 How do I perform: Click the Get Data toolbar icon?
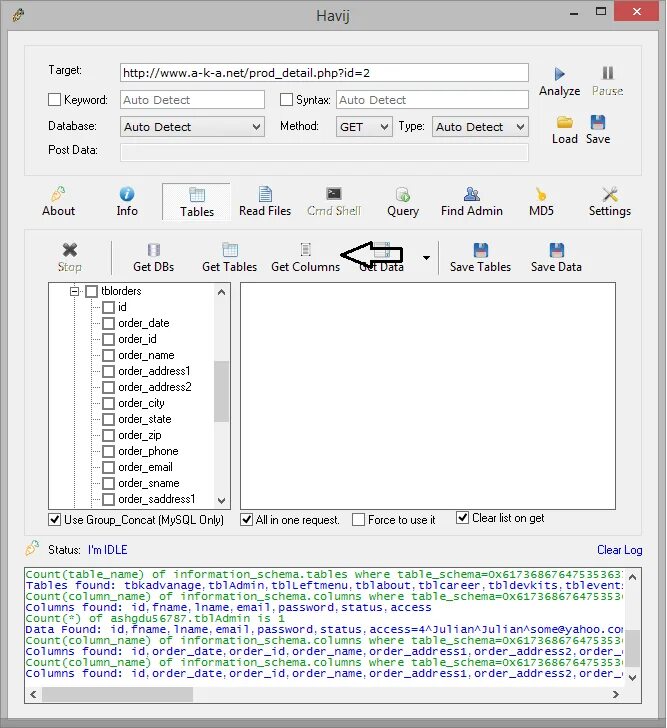pos(382,250)
